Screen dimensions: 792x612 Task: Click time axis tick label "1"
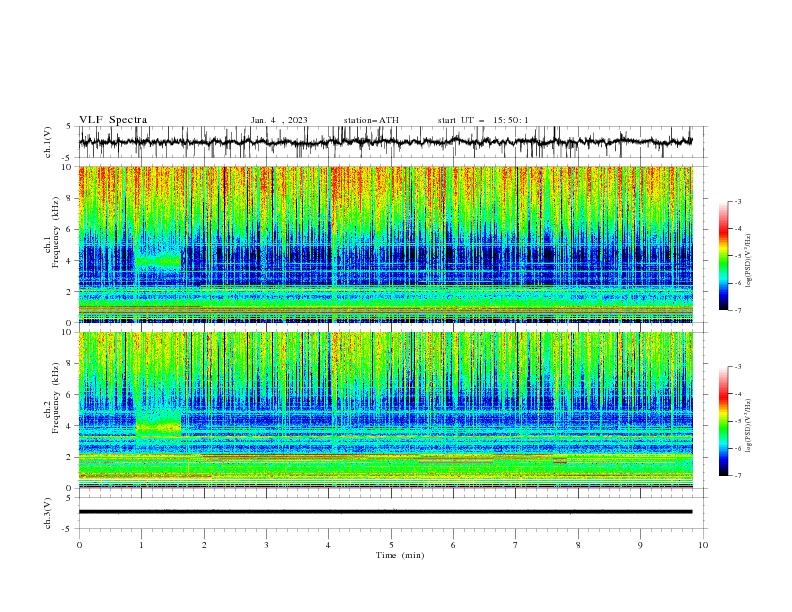tap(141, 545)
